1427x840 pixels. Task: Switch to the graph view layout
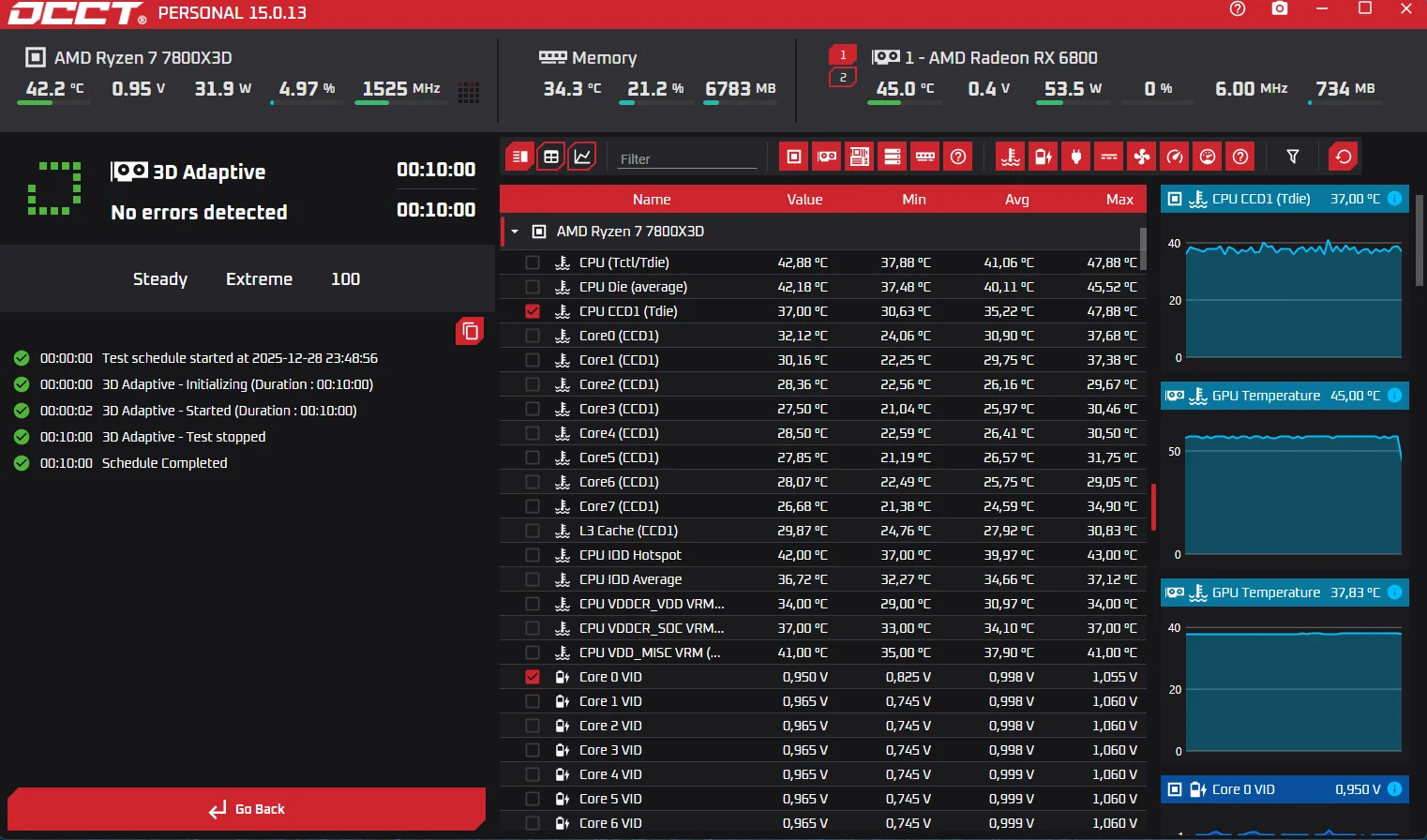582,157
